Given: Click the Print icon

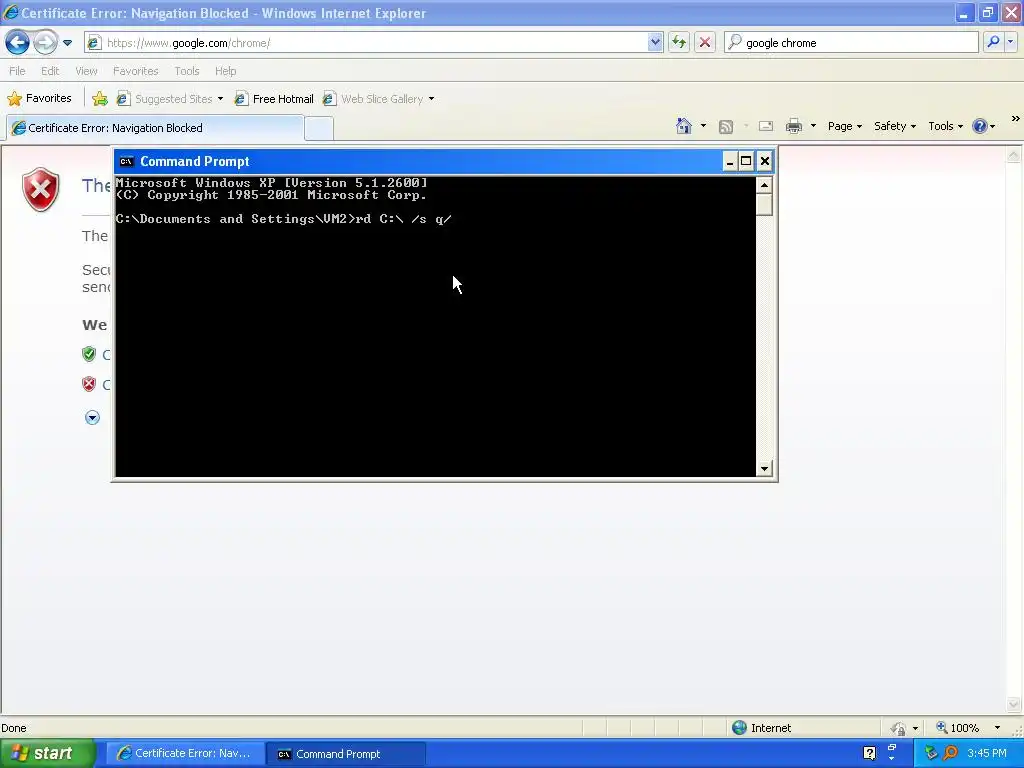Looking at the screenshot, I should [x=794, y=126].
